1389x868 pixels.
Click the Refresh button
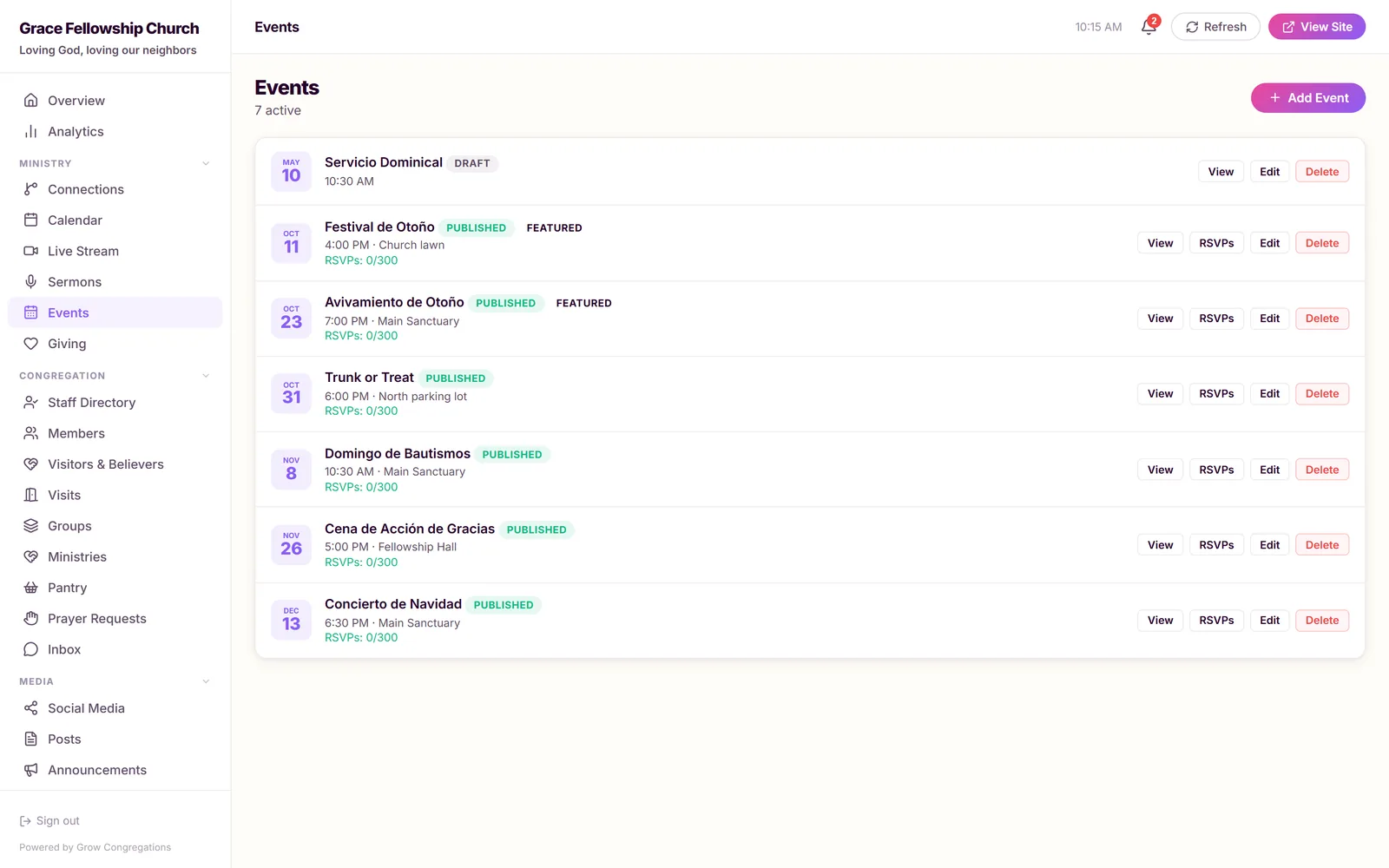1215,27
